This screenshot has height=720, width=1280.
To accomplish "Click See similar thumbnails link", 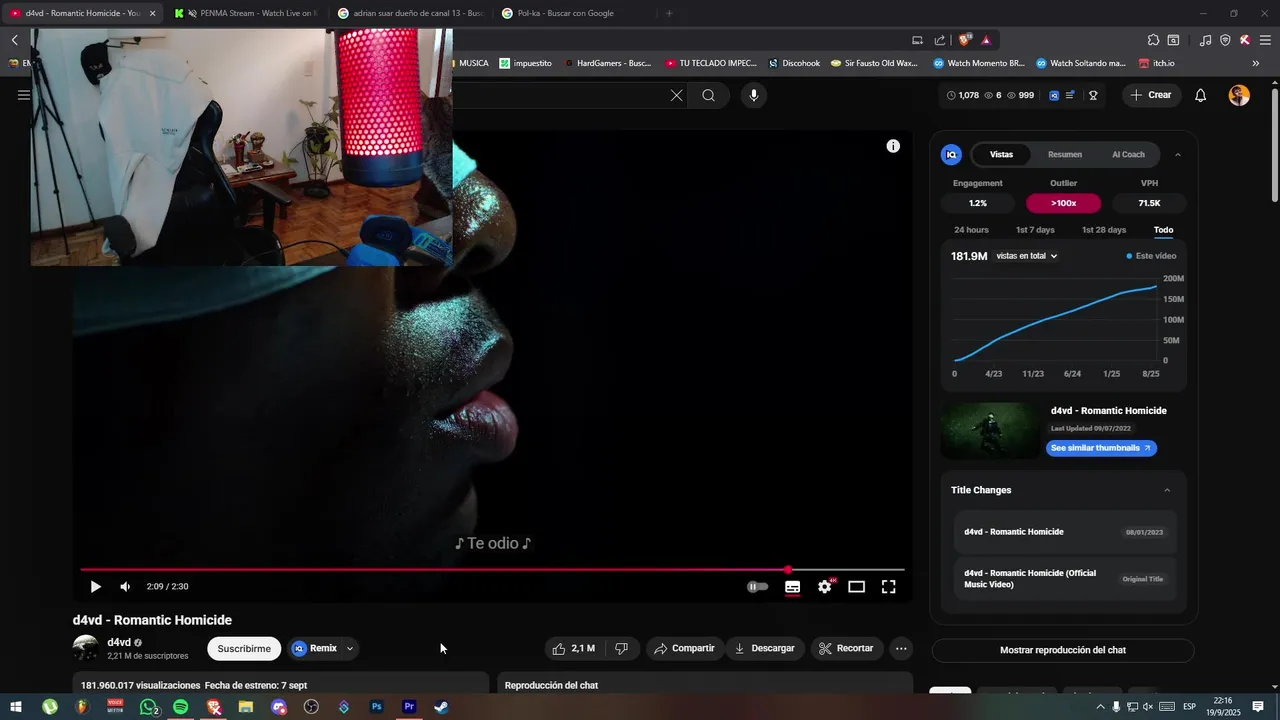I will [1101, 448].
